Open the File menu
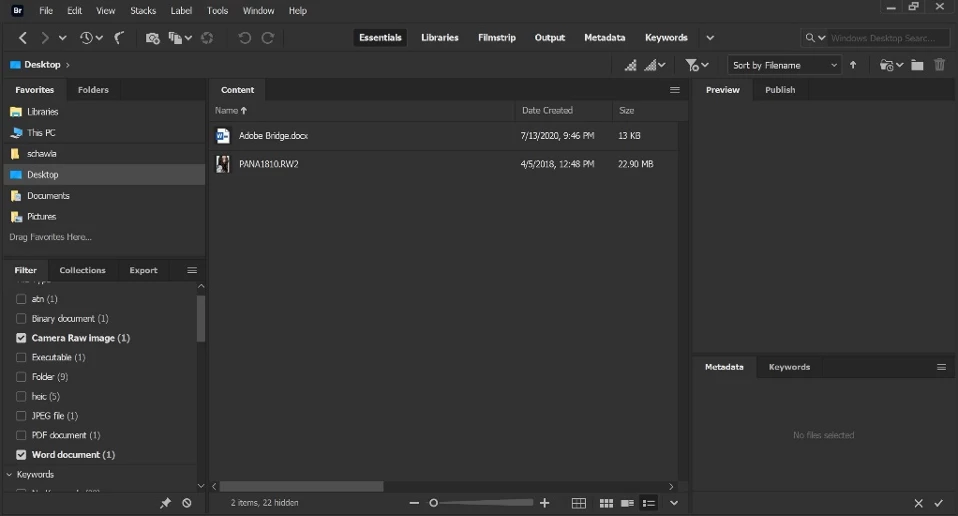958x516 pixels. tap(46, 10)
